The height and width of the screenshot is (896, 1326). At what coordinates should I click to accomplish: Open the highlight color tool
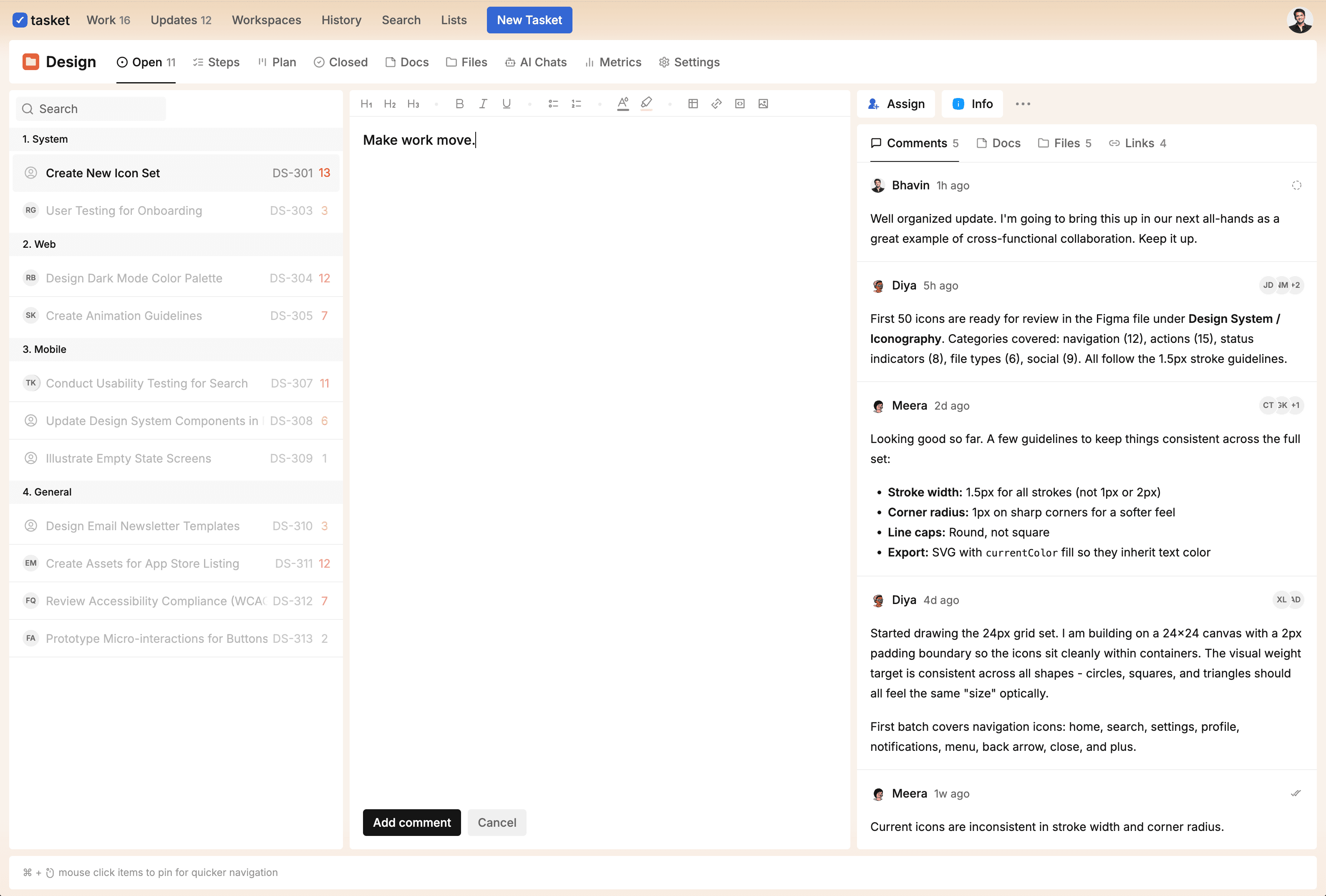[646, 104]
